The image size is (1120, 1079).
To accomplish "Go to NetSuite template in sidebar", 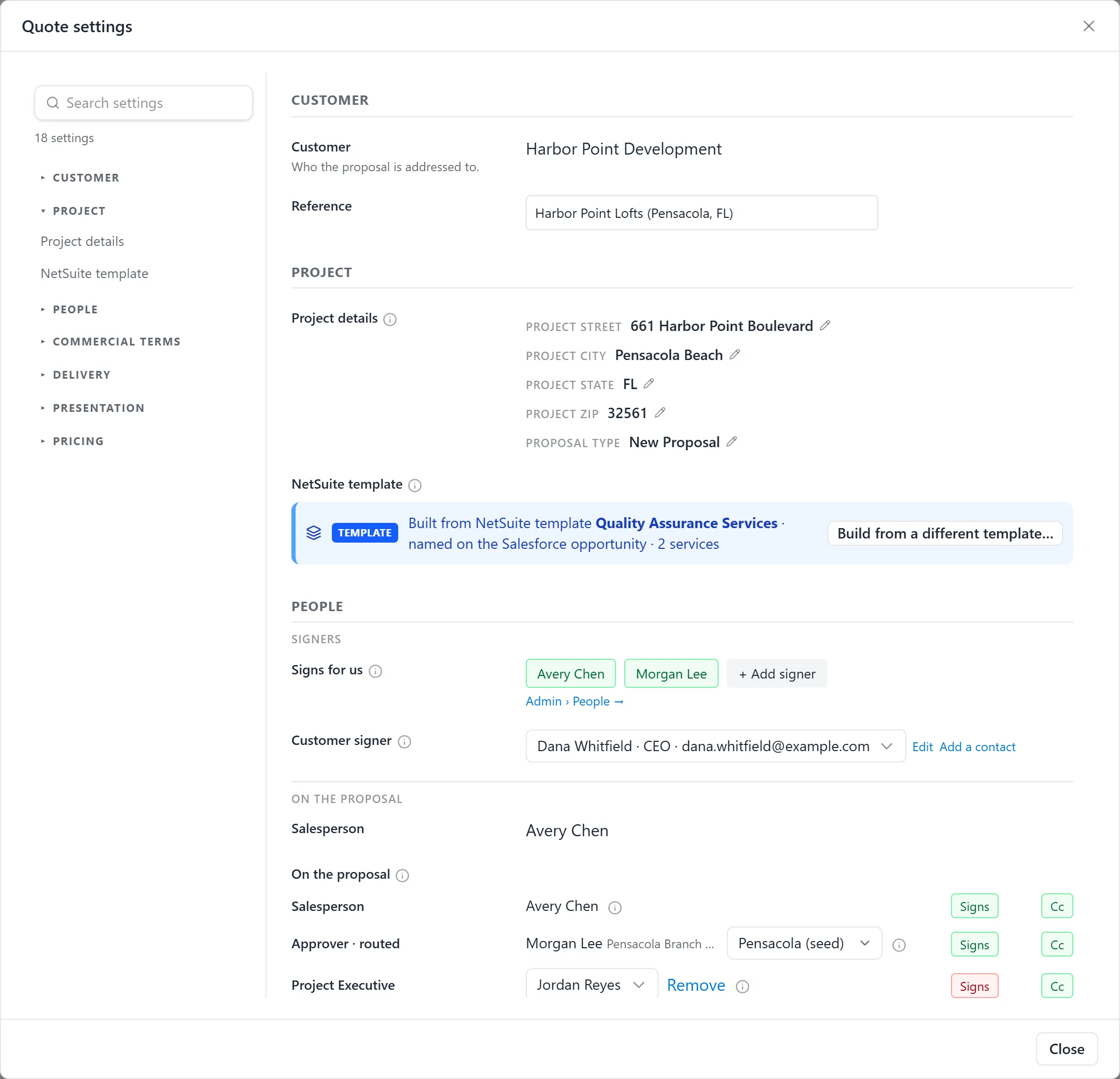I will pos(94,273).
